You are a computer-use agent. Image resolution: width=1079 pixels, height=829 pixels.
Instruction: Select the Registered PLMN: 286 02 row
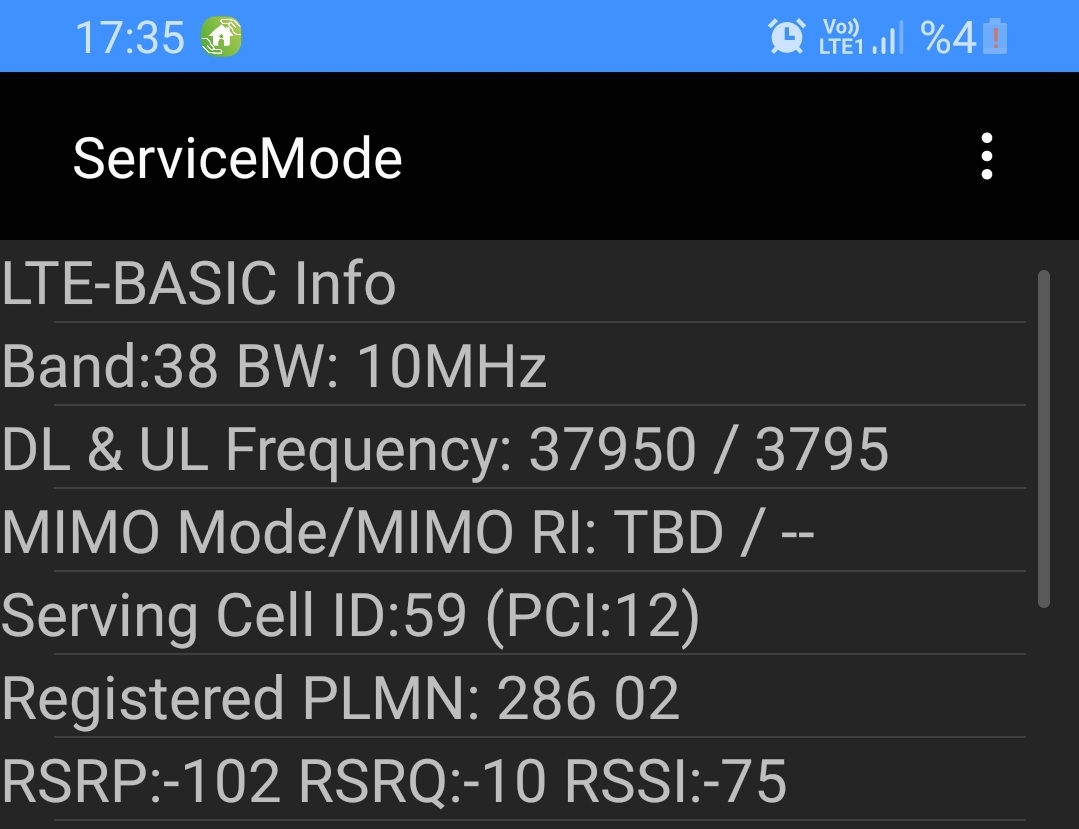[513, 698]
